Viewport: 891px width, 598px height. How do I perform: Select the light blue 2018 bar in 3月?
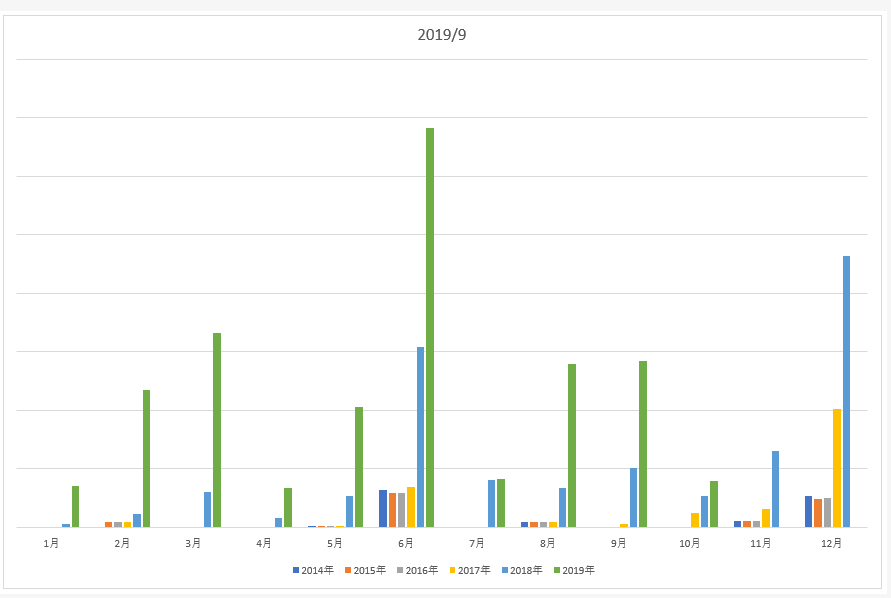coord(207,509)
